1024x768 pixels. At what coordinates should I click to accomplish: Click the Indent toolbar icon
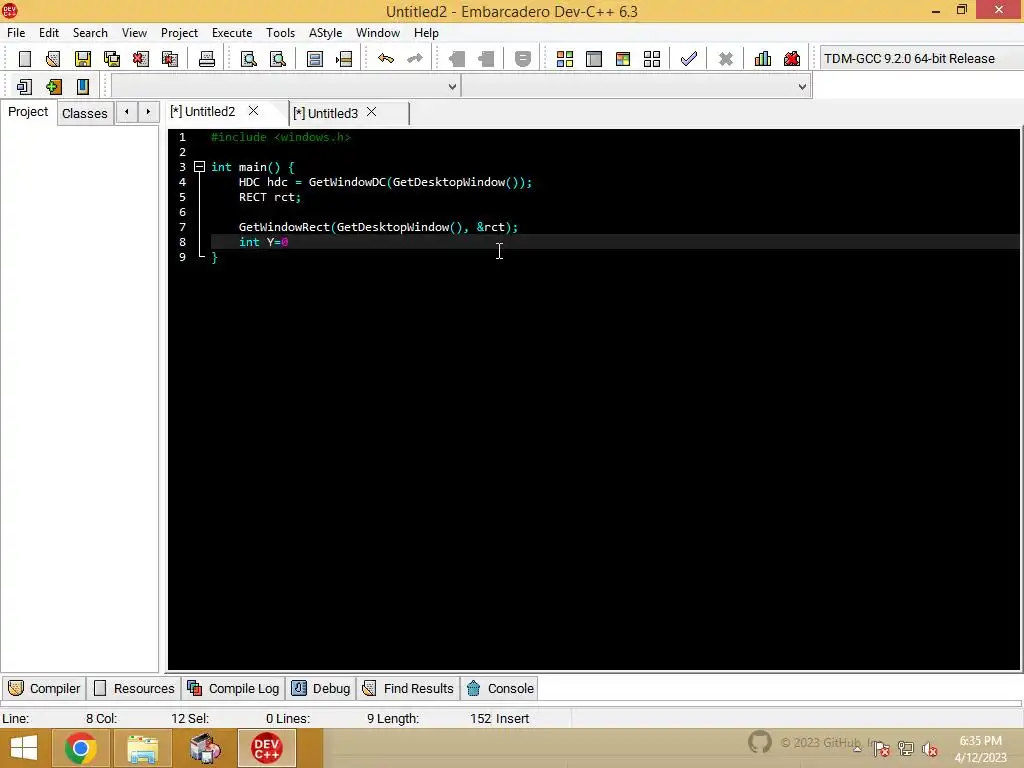[x=457, y=59]
